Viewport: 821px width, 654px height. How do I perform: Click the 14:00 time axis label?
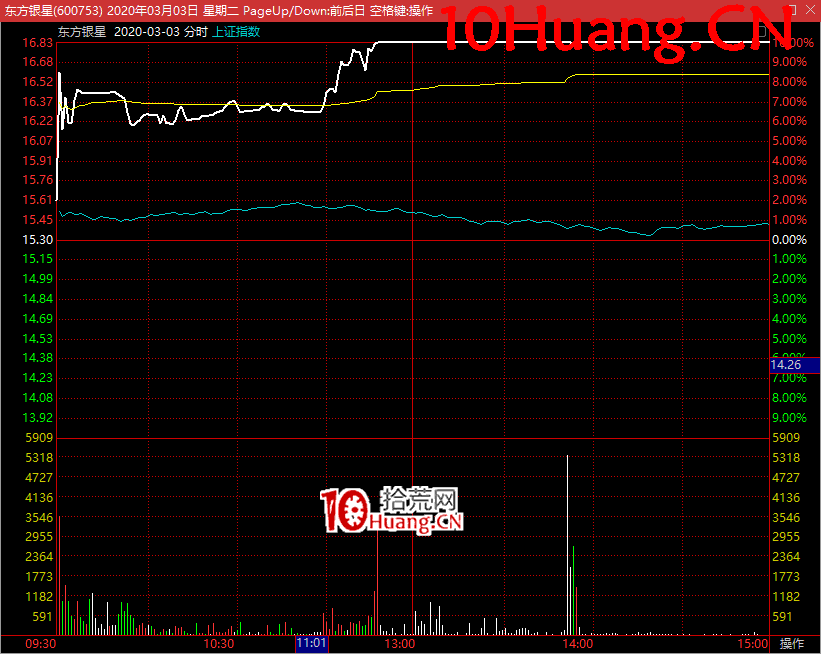(x=578, y=644)
